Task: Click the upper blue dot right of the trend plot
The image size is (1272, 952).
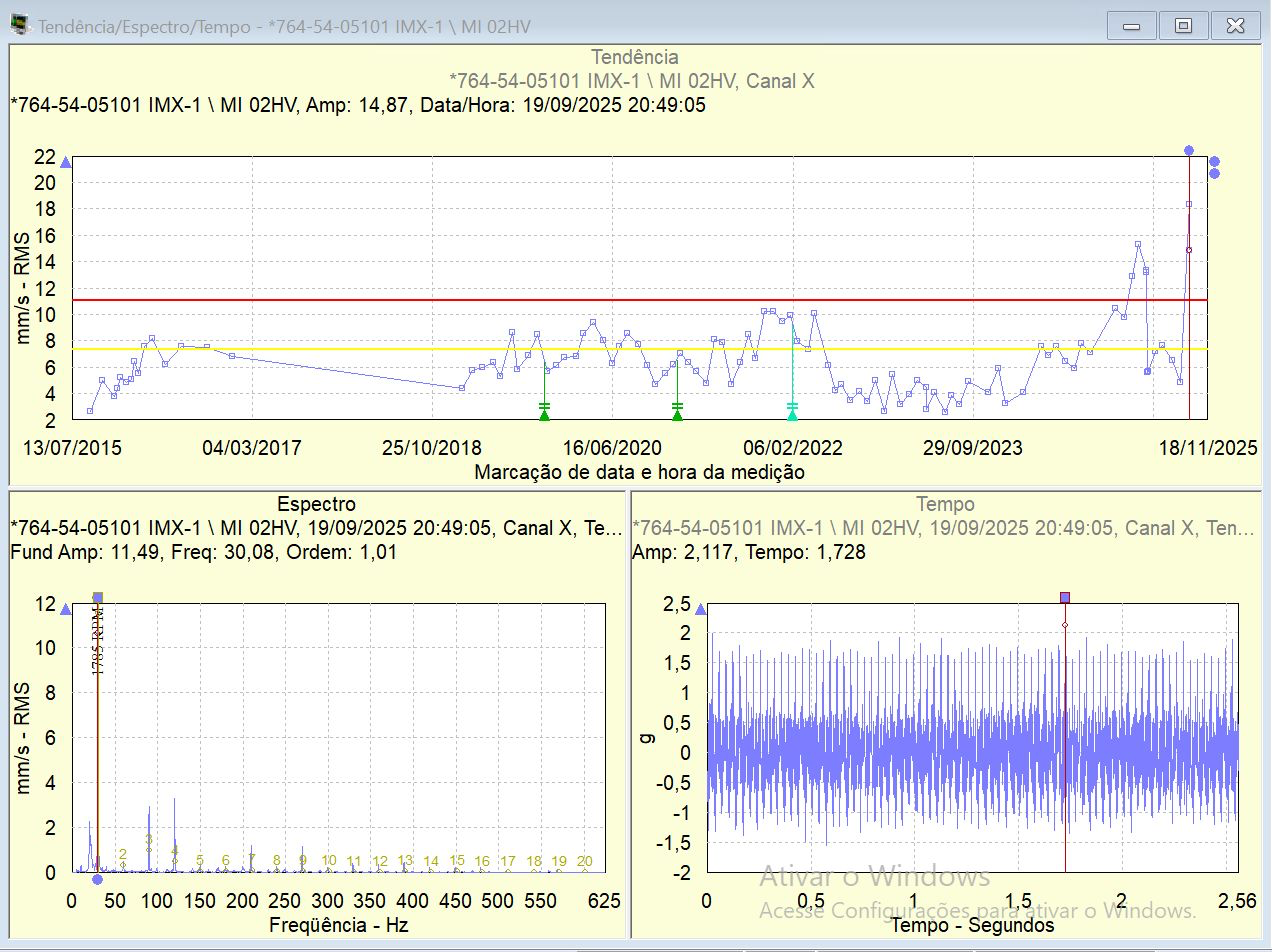Action: click(x=1214, y=161)
